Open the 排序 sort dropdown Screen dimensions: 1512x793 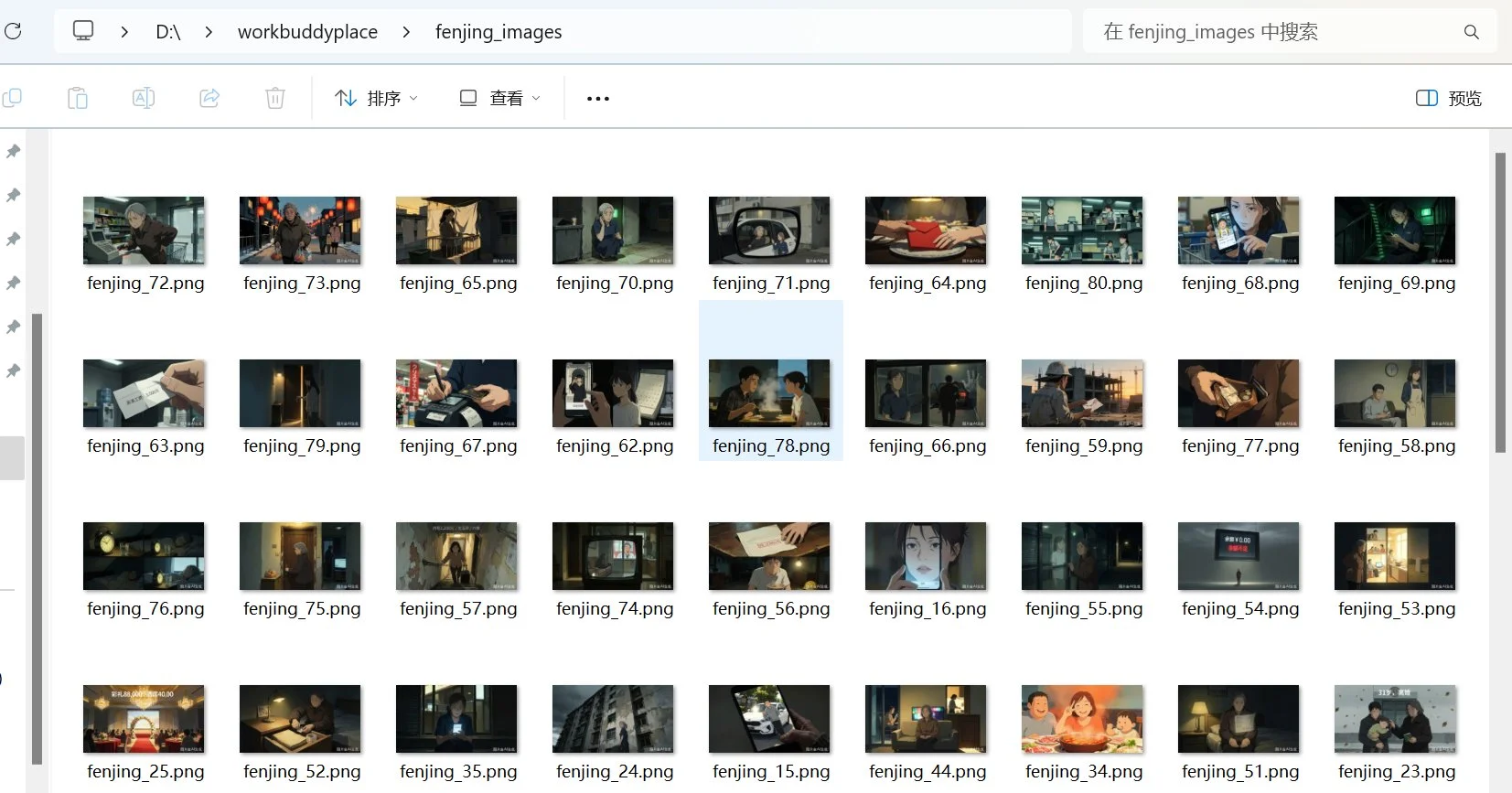[x=376, y=98]
